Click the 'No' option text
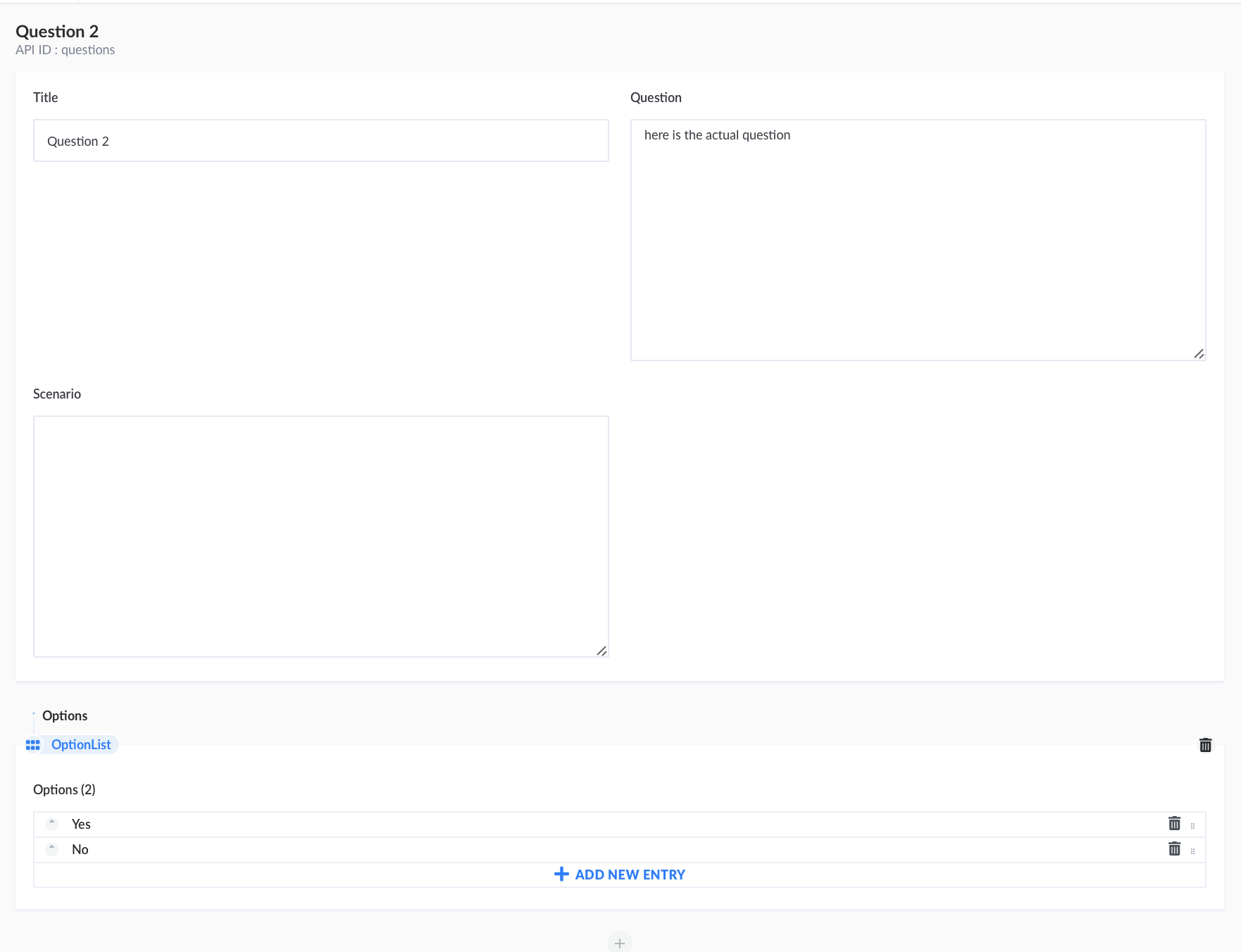This screenshot has height=952, width=1241. [x=80, y=849]
